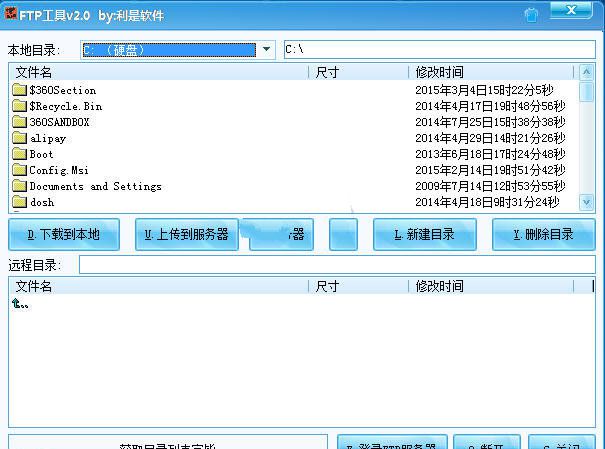Select the $Recycle.Bin folder icon
The width and height of the screenshot is (605, 449).
(19, 106)
